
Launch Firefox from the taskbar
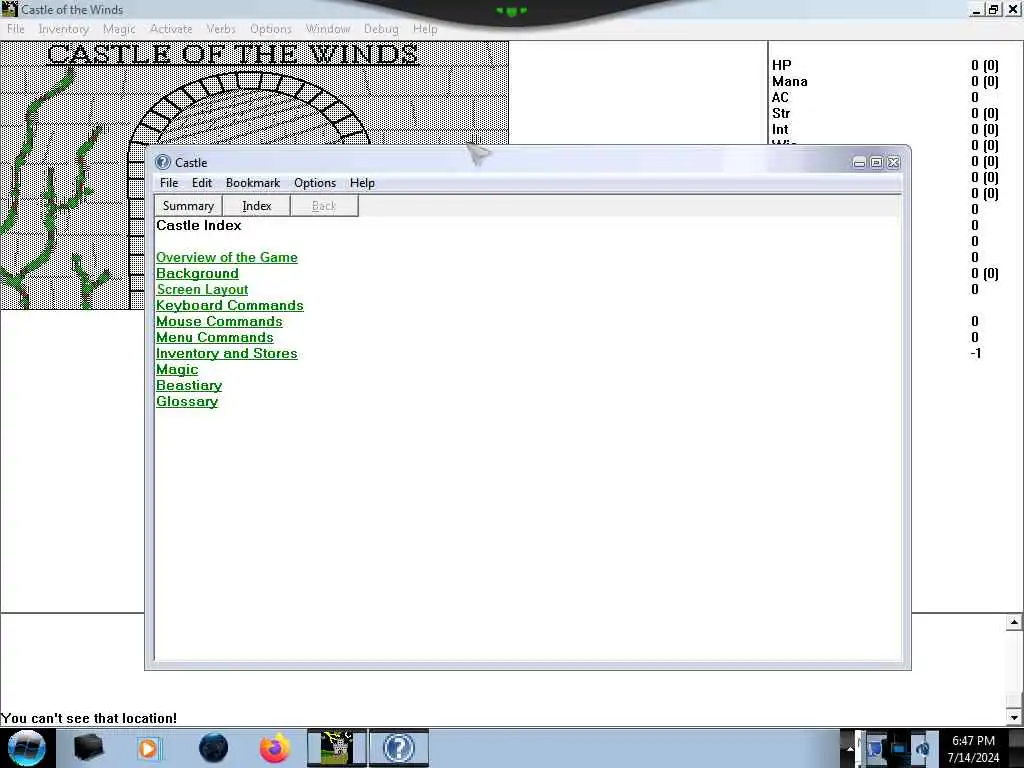point(275,748)
